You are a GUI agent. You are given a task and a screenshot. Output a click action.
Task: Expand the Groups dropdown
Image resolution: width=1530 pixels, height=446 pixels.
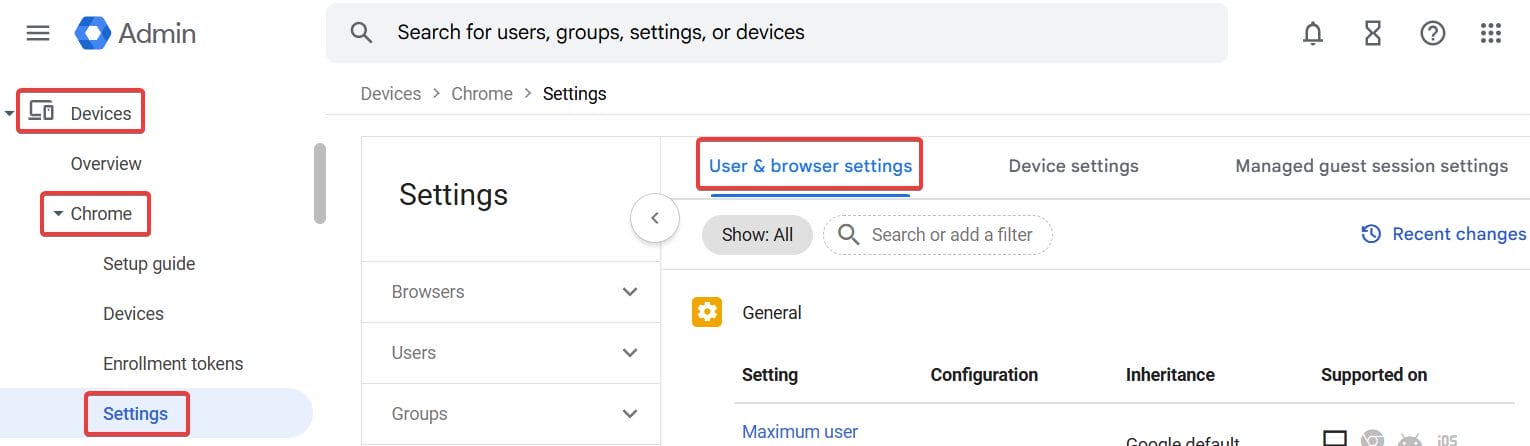click(x=630, y=414)
